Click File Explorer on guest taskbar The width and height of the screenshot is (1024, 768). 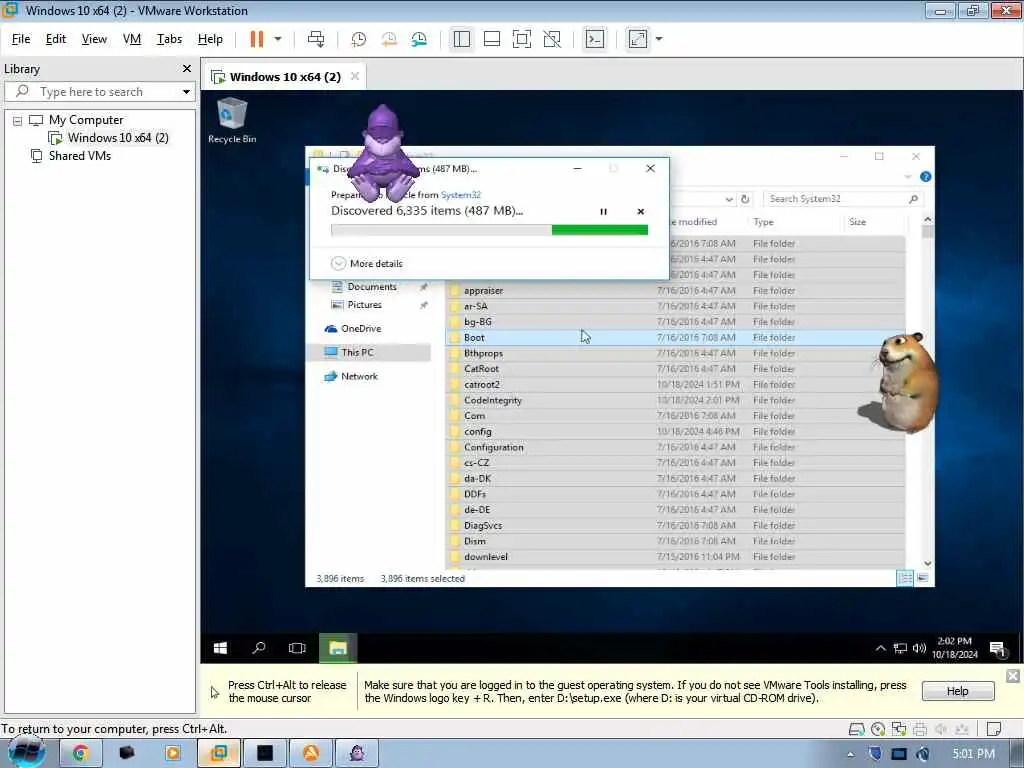pos(338,648)
